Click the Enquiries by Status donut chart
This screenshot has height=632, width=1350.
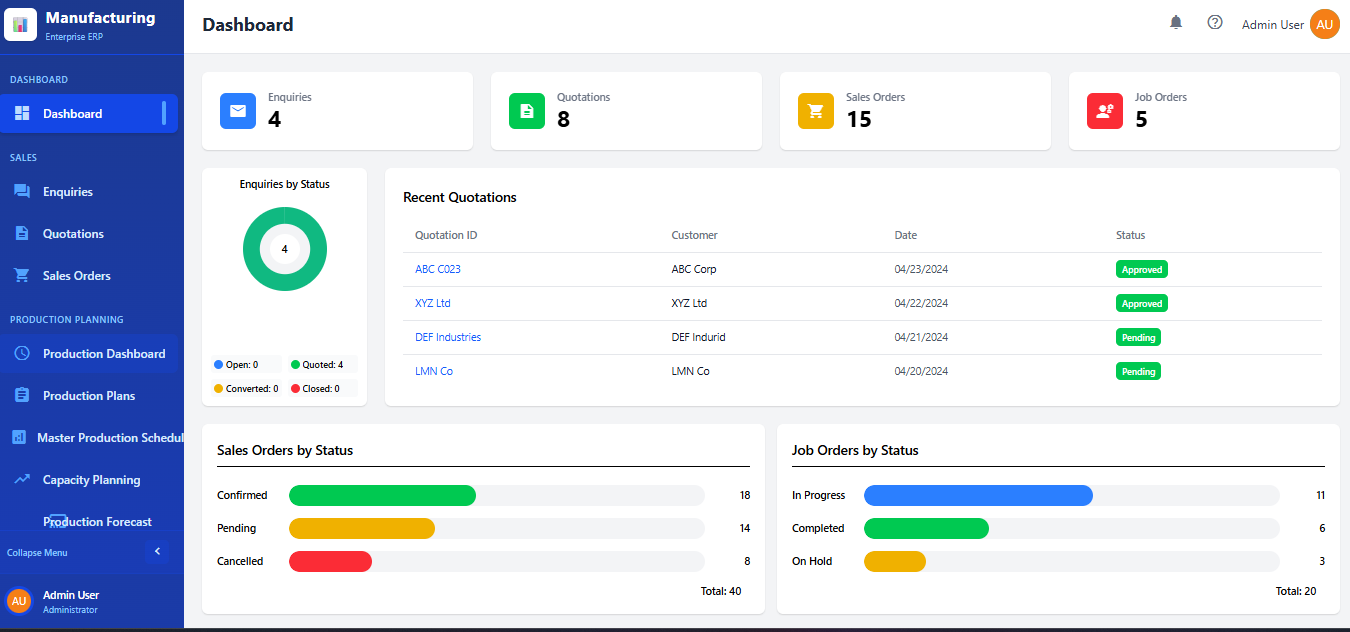(x=284, y=248)
